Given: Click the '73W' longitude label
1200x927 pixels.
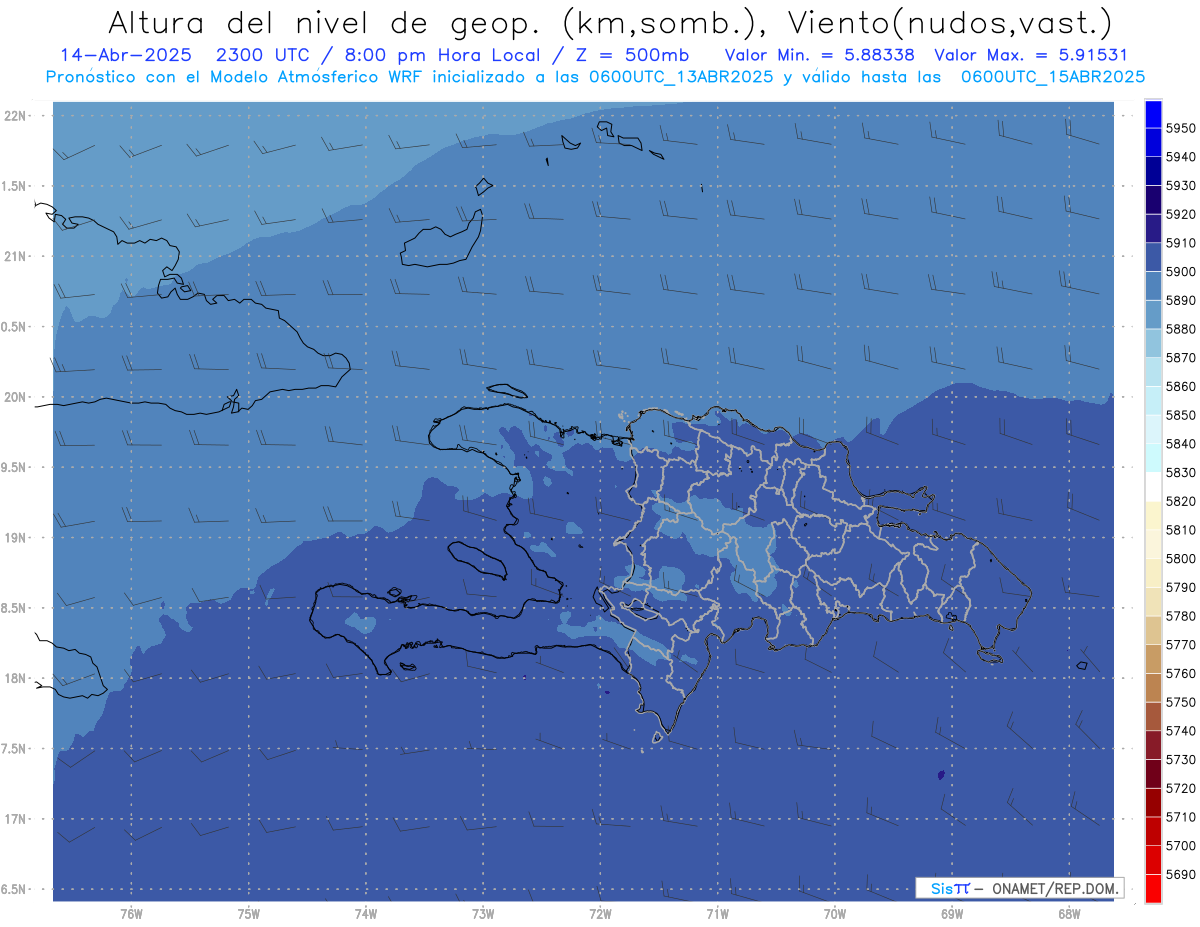Looking at the screenshot, I should 483,914.
